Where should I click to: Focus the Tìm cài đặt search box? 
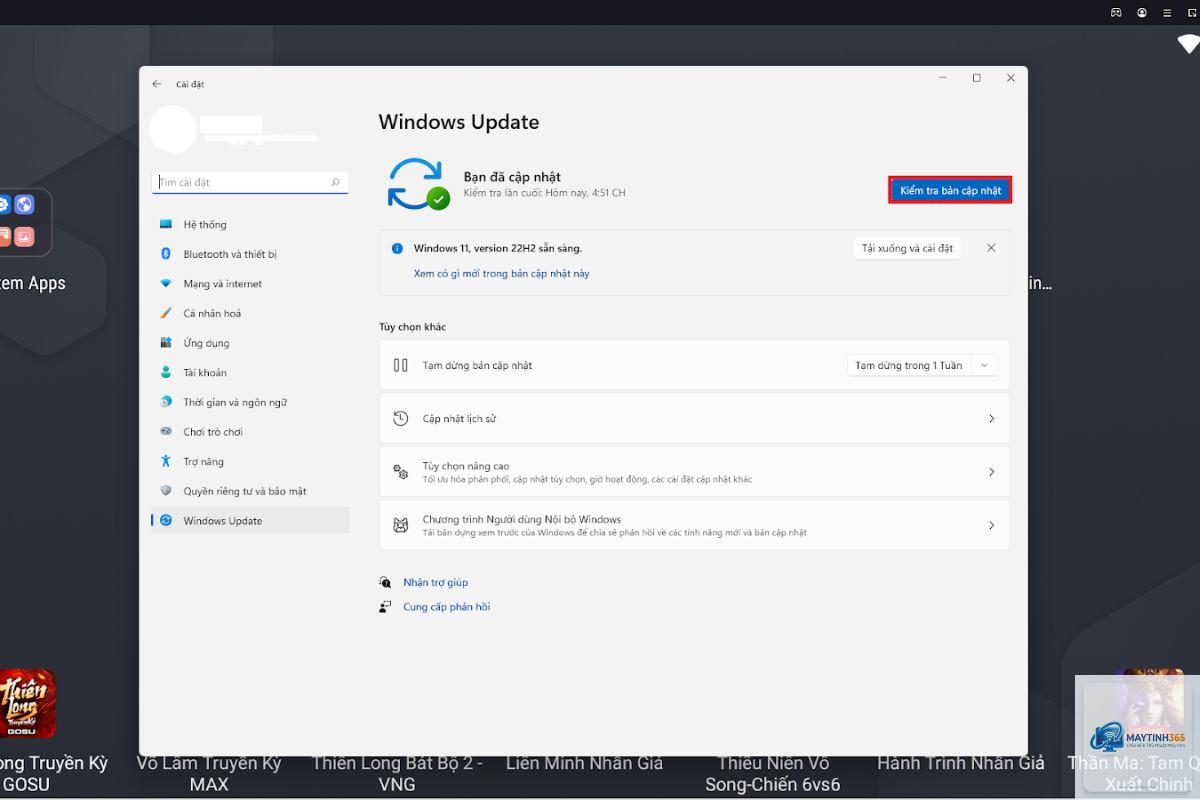click(250, 182)
